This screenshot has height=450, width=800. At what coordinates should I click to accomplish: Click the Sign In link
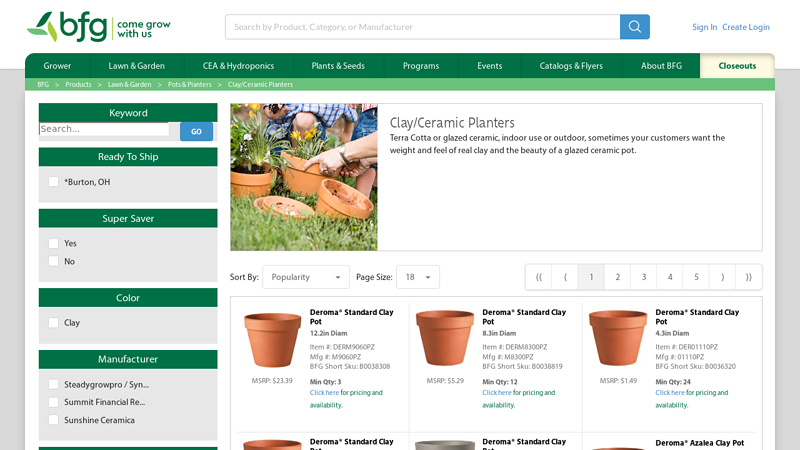click(x=705, y=27)
